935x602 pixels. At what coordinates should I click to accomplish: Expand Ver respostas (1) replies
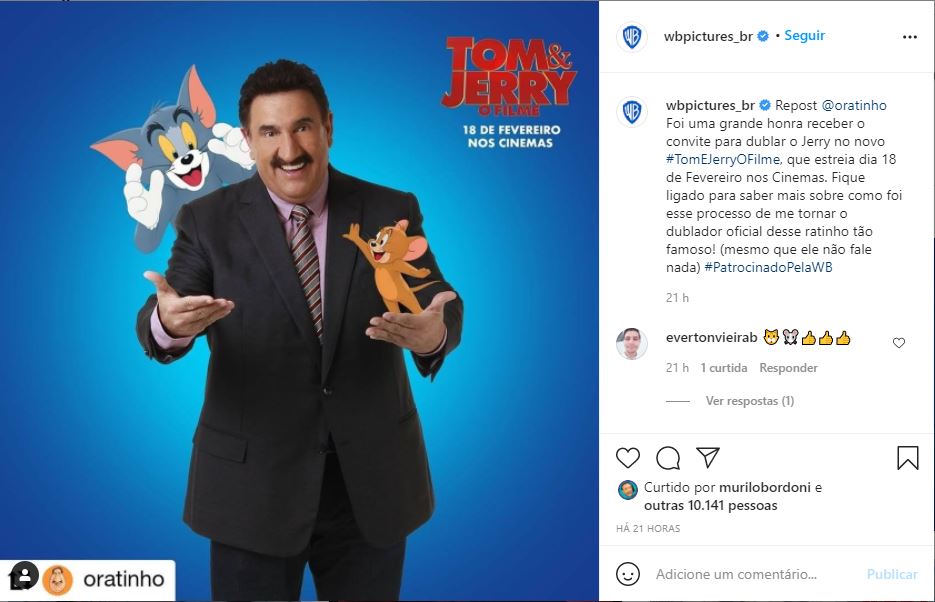click(750, 401)
